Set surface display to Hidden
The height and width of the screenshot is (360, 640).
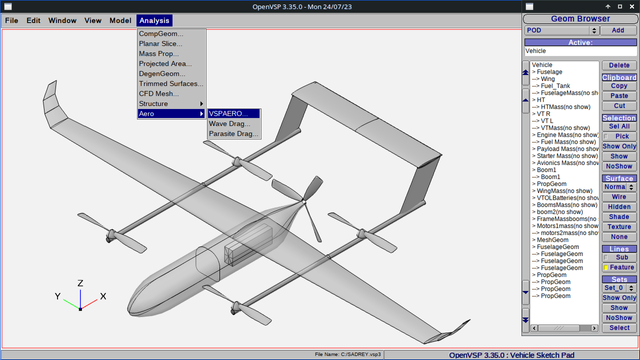pos(619,207)
